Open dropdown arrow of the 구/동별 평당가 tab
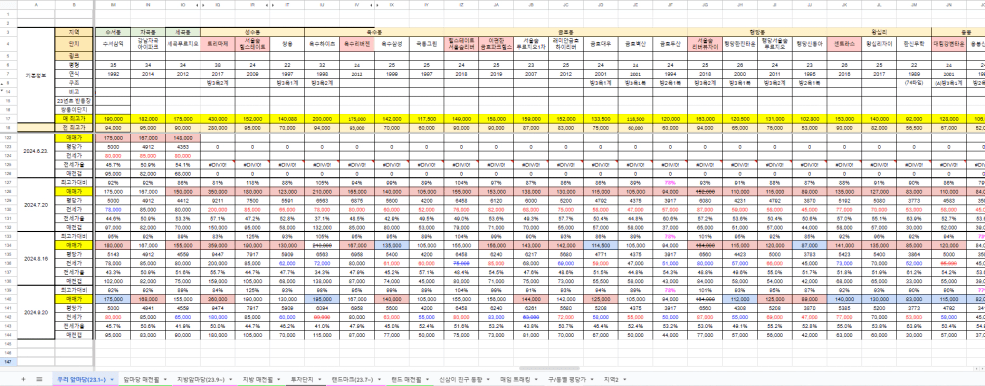Image resolution: width=985 pixels, height=386 pixels. 592,379
